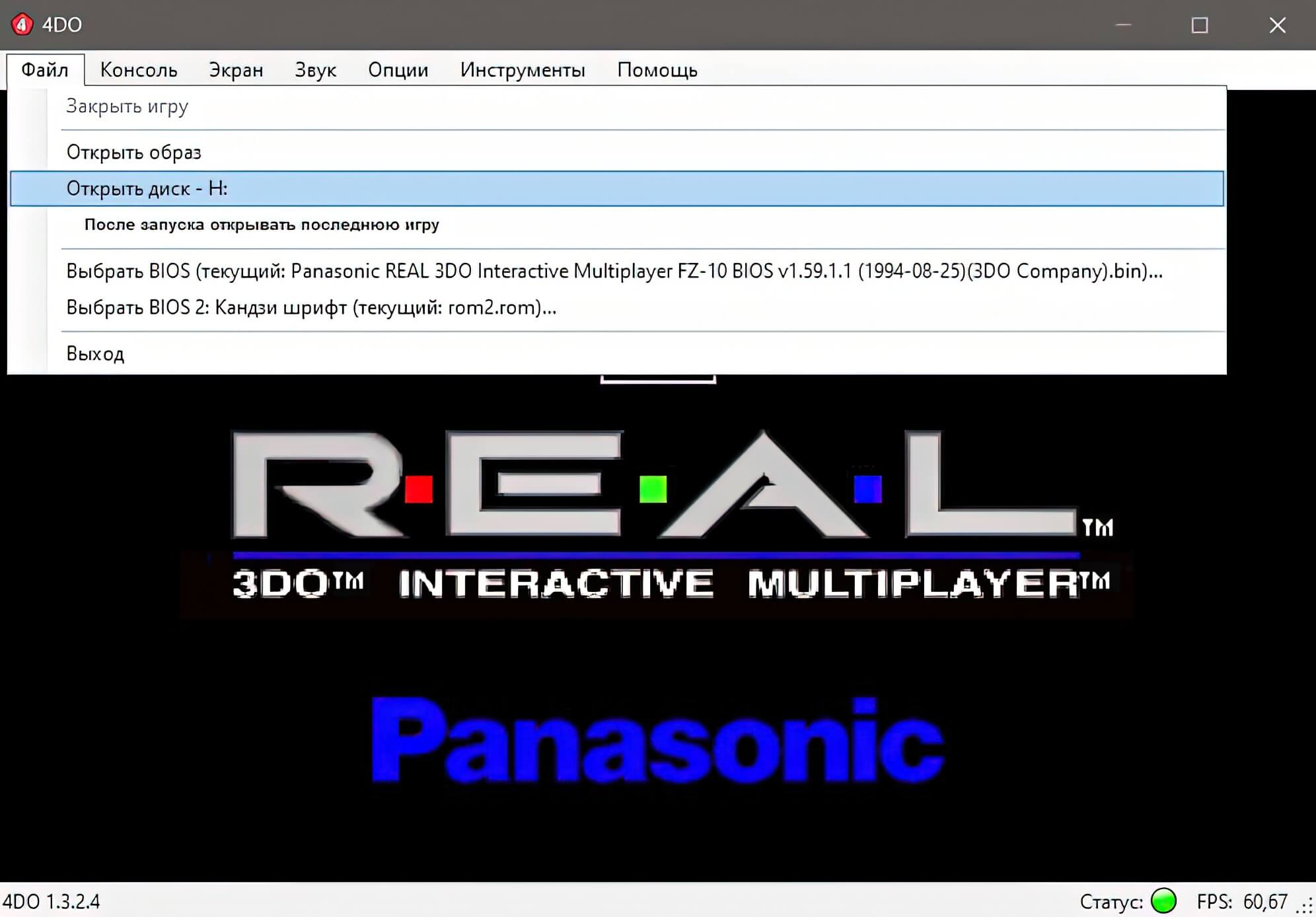This screenshot has height=917, width=1316.
Task: Select Открыть образ from the file menu
Action: 617,152
